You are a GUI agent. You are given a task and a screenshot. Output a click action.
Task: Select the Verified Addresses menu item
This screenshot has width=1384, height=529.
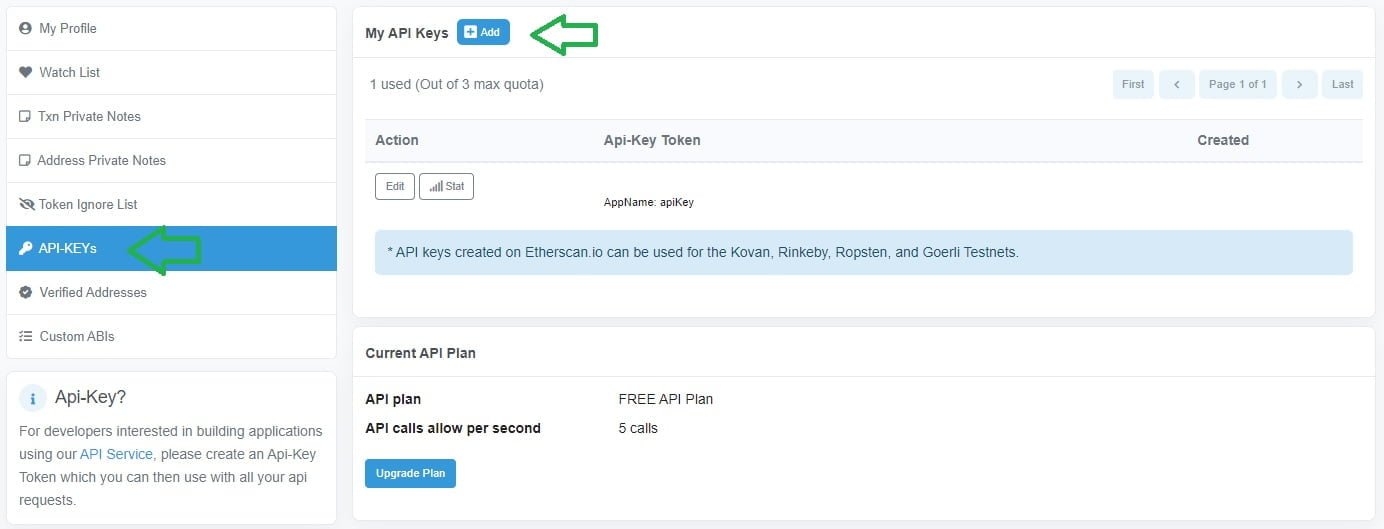(171, 293)
